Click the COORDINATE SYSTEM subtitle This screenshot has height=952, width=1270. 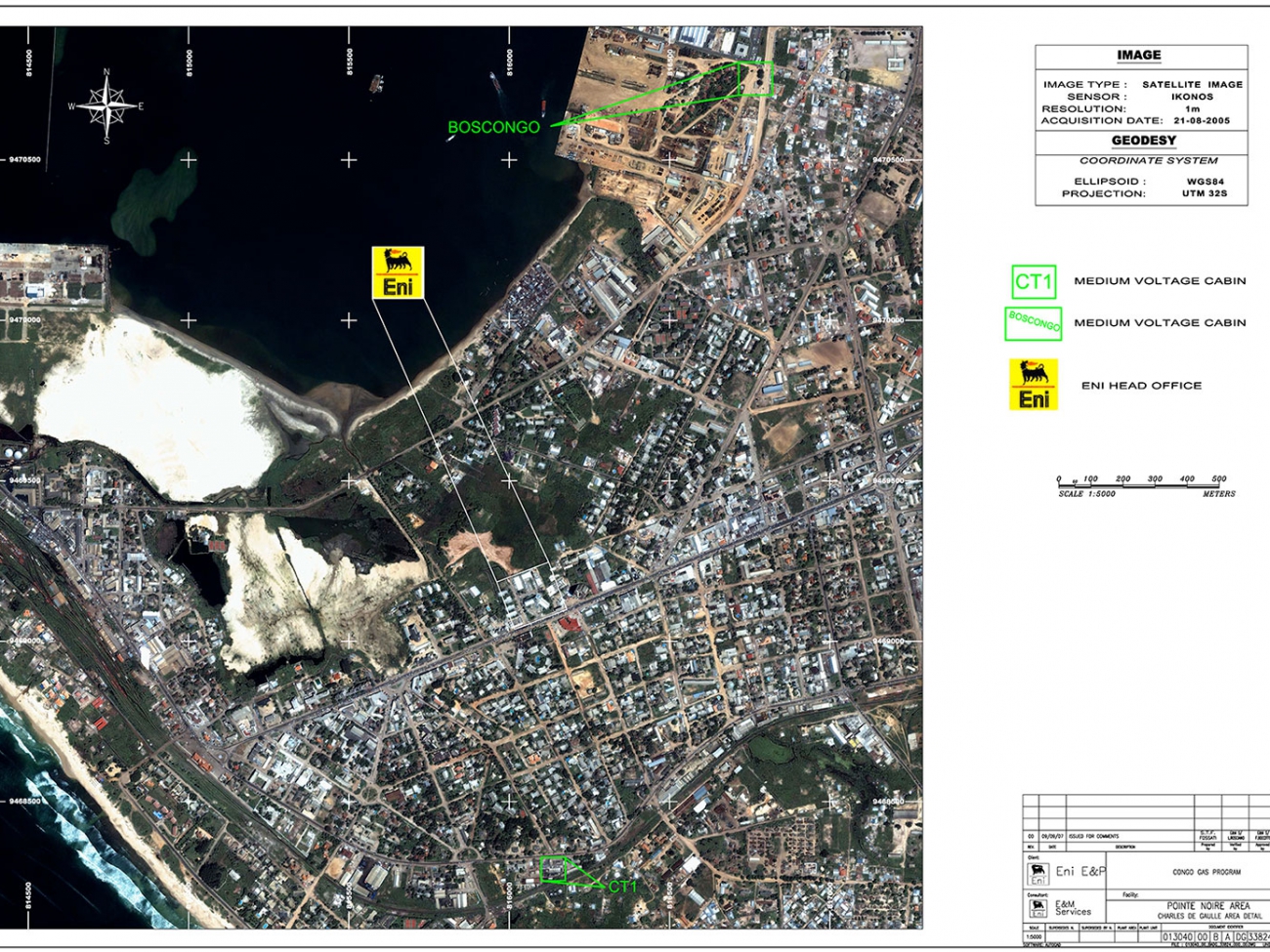pos(1148,160)
